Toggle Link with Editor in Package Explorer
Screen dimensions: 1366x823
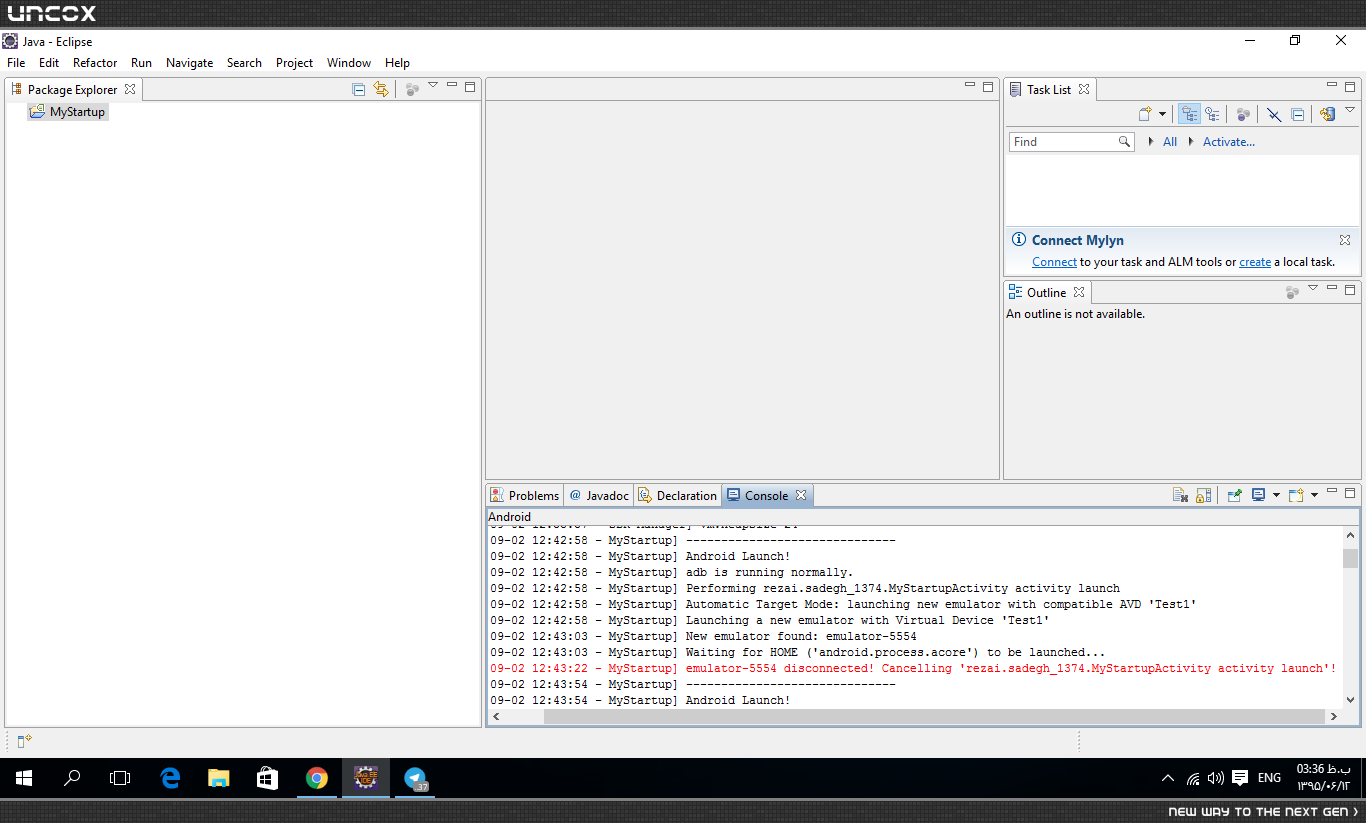(381, 89)
